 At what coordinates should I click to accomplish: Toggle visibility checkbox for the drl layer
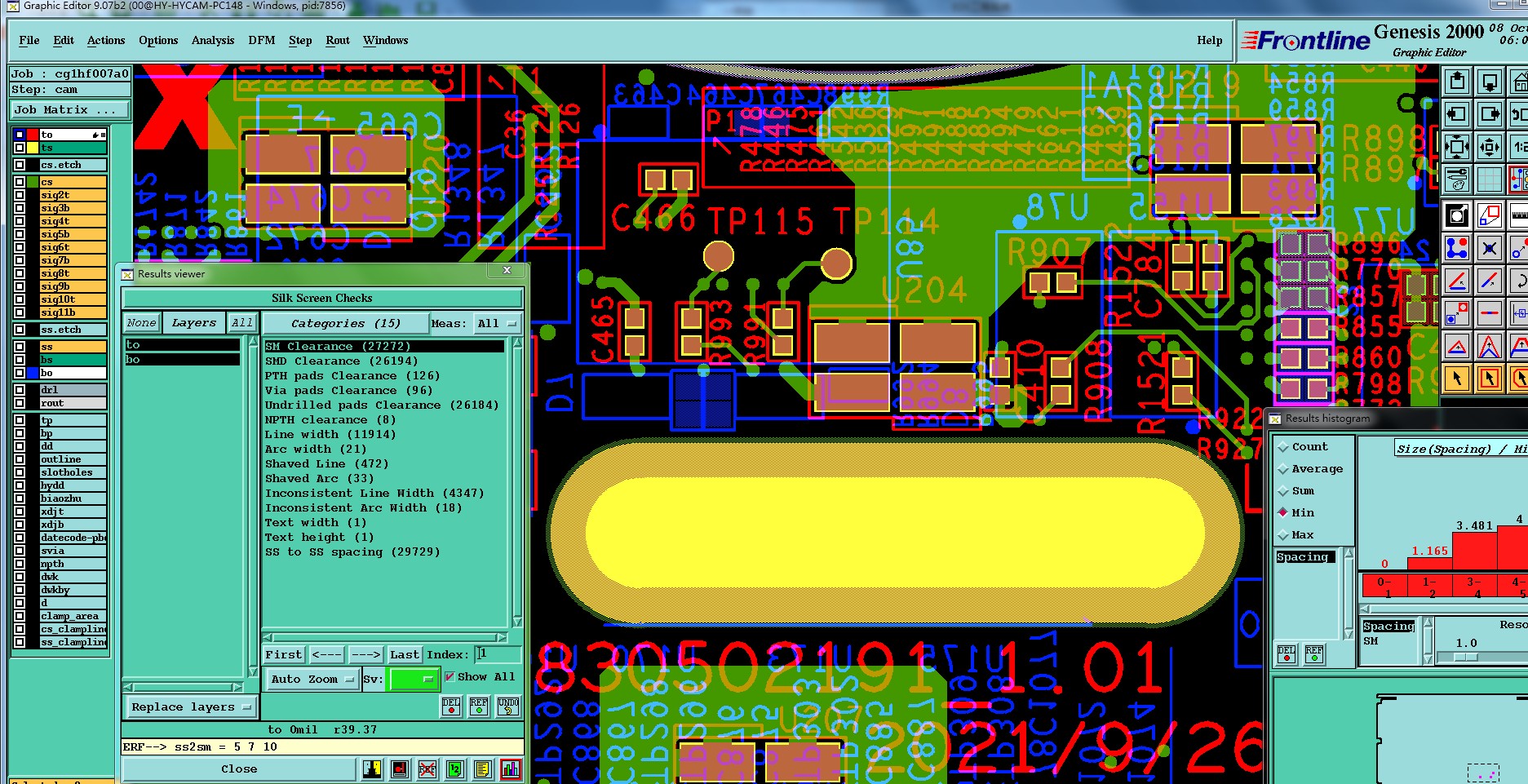click(20, 390)
